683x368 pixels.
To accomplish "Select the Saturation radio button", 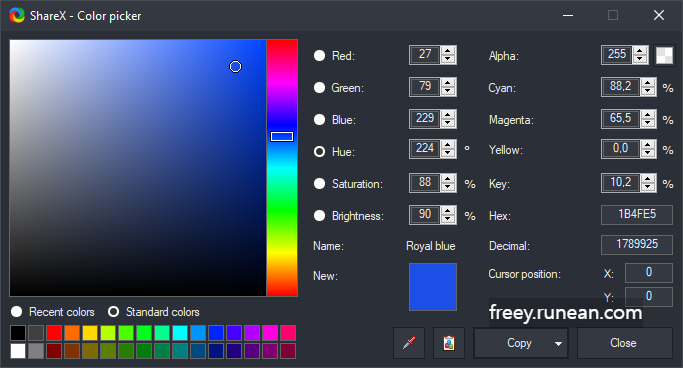I will click(319, 183).
